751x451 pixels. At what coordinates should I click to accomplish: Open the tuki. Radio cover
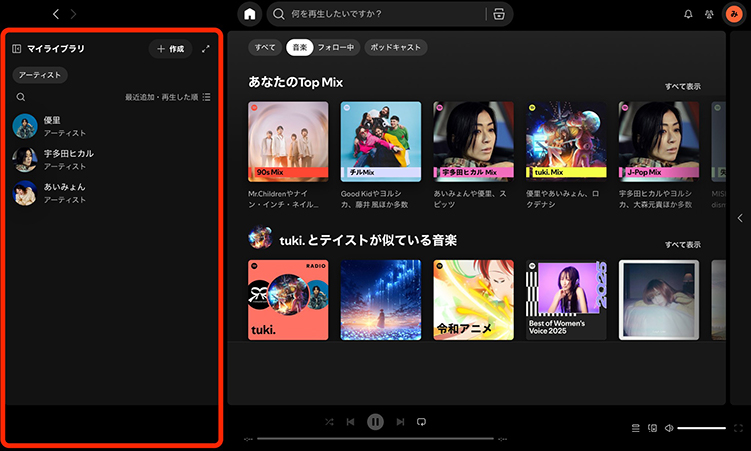288,300
